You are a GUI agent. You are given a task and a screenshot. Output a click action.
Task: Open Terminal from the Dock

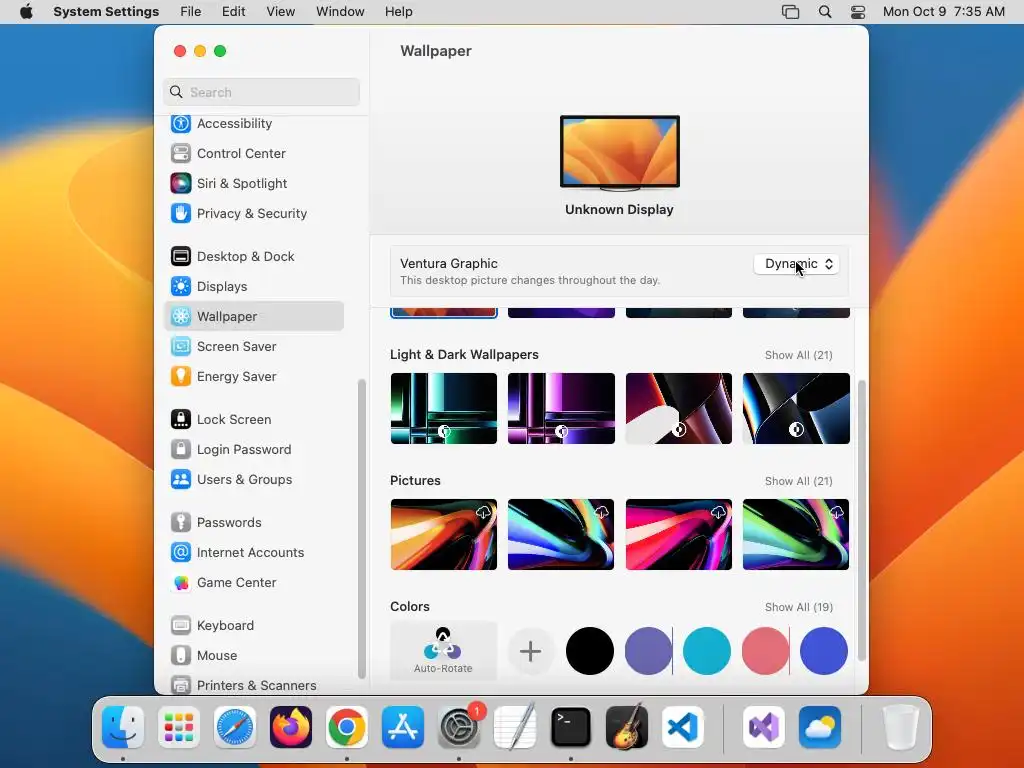click(571, 727)
